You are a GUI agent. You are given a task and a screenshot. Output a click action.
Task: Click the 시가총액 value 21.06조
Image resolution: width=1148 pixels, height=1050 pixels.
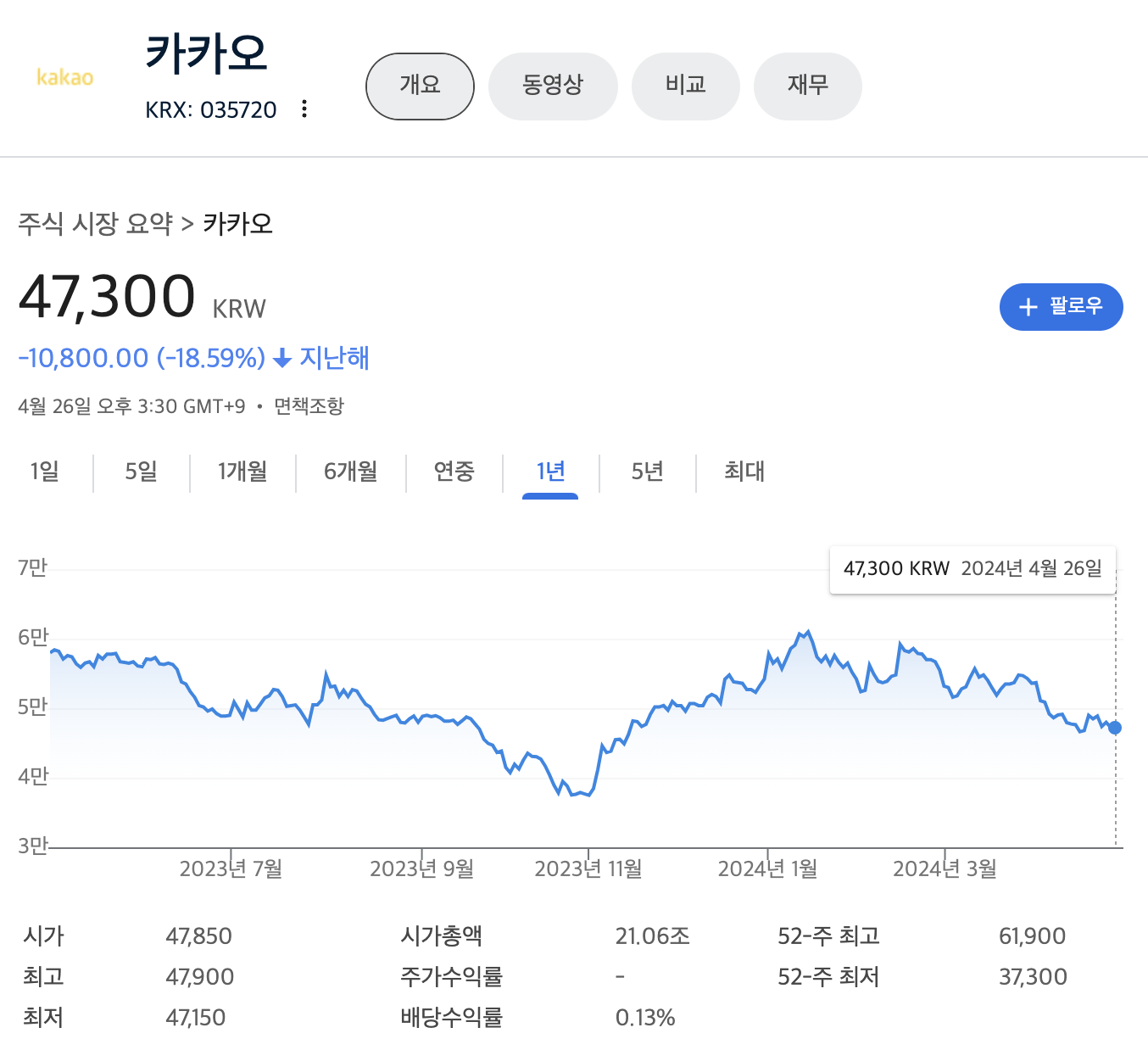pos(653,936)
